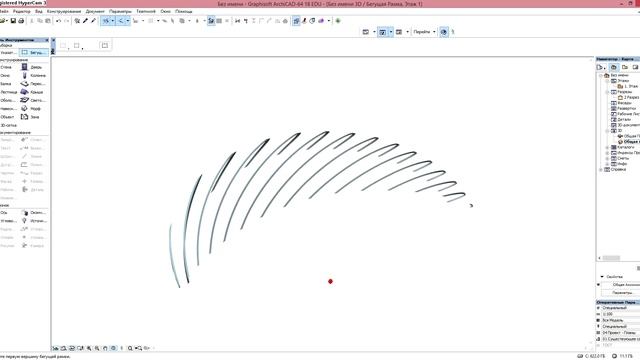The width and height of the screenshot is (640, 360).
Task: Open the angle snap dropdown arrow
Action: pos(128,21)
